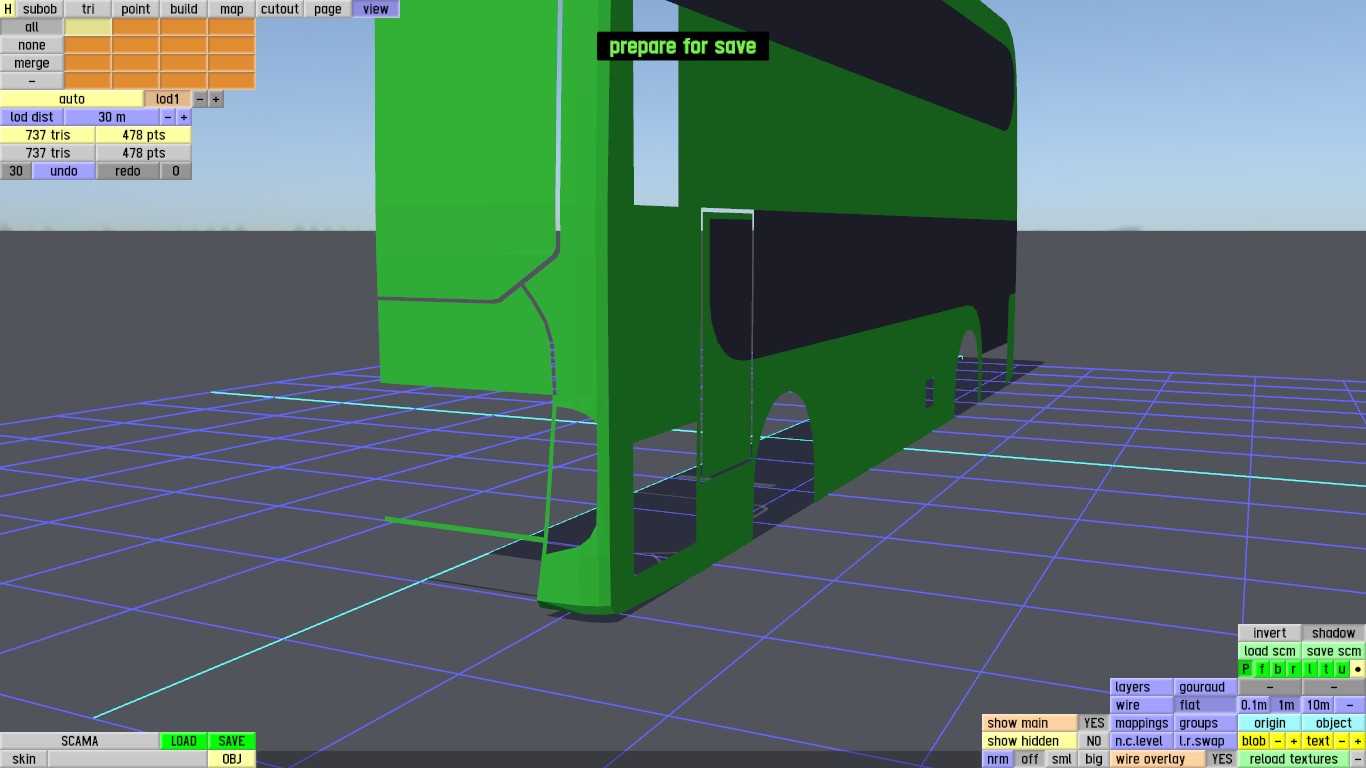
Task: Toggle the show main YES option
Action: 1094,723
